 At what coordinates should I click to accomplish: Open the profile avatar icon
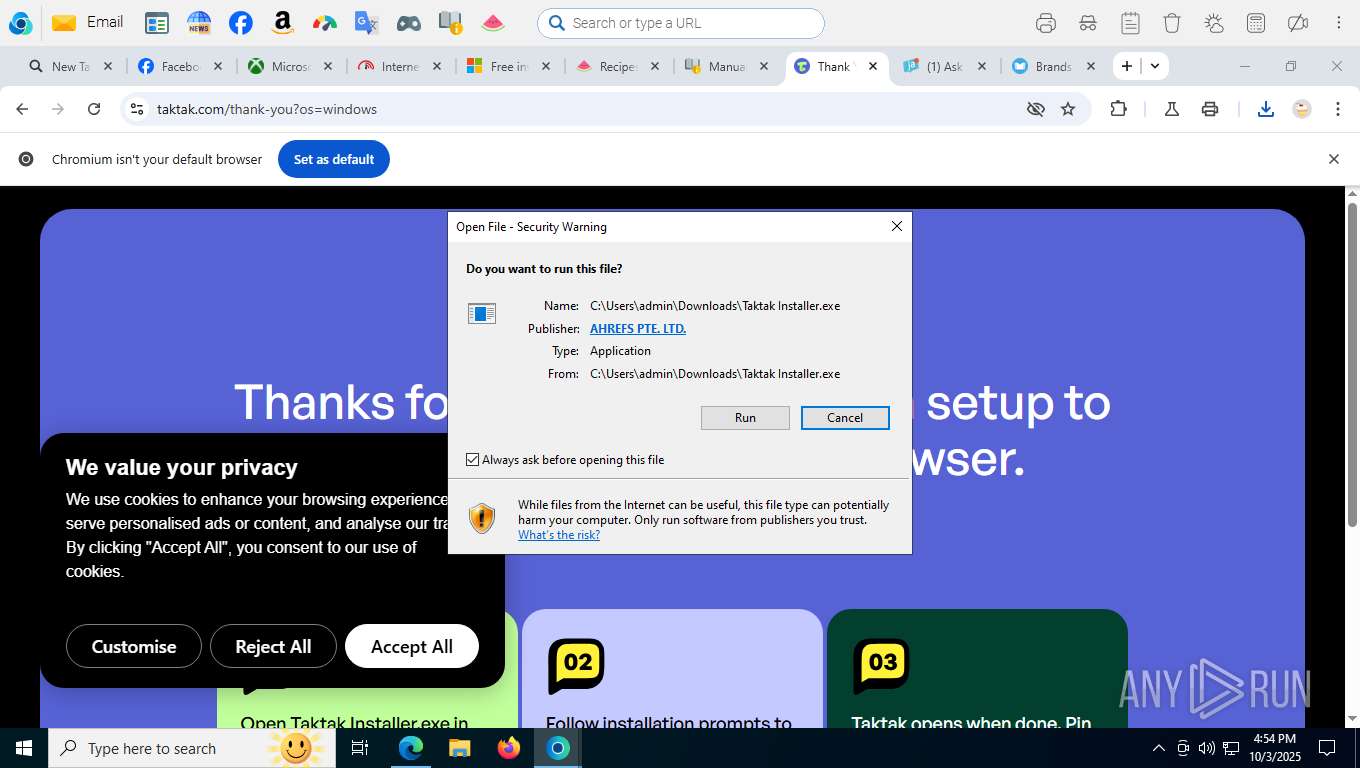[1301, 109]
